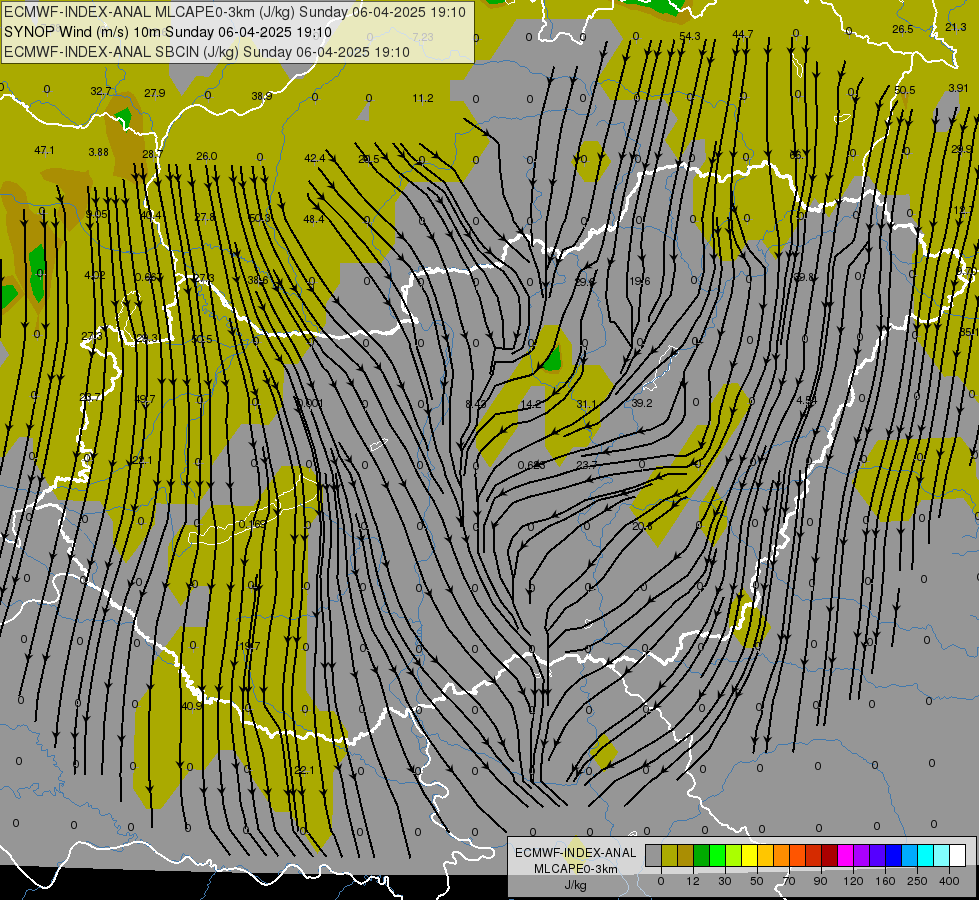Click the map value 49.7

(145, 399)
